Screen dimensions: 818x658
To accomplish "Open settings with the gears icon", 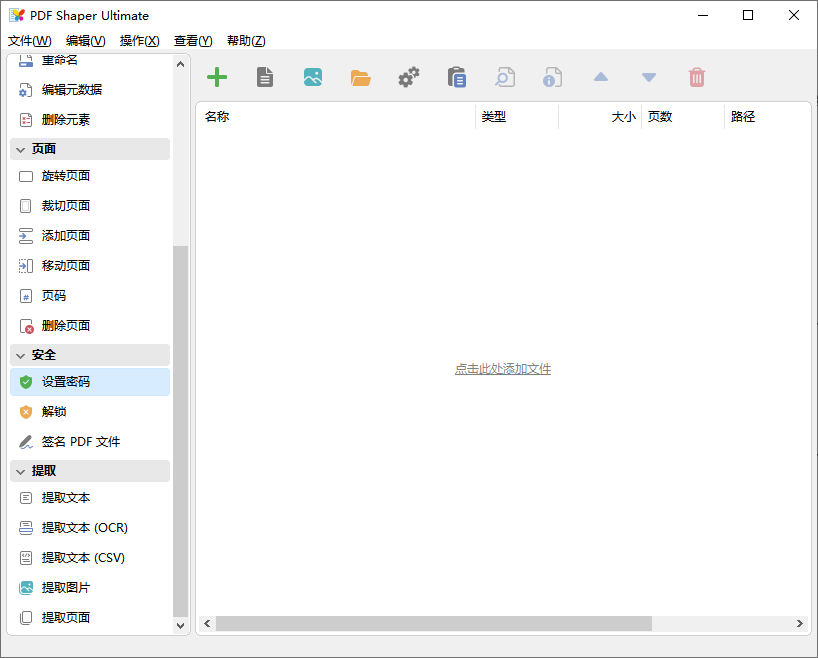I will click(409, 77).
